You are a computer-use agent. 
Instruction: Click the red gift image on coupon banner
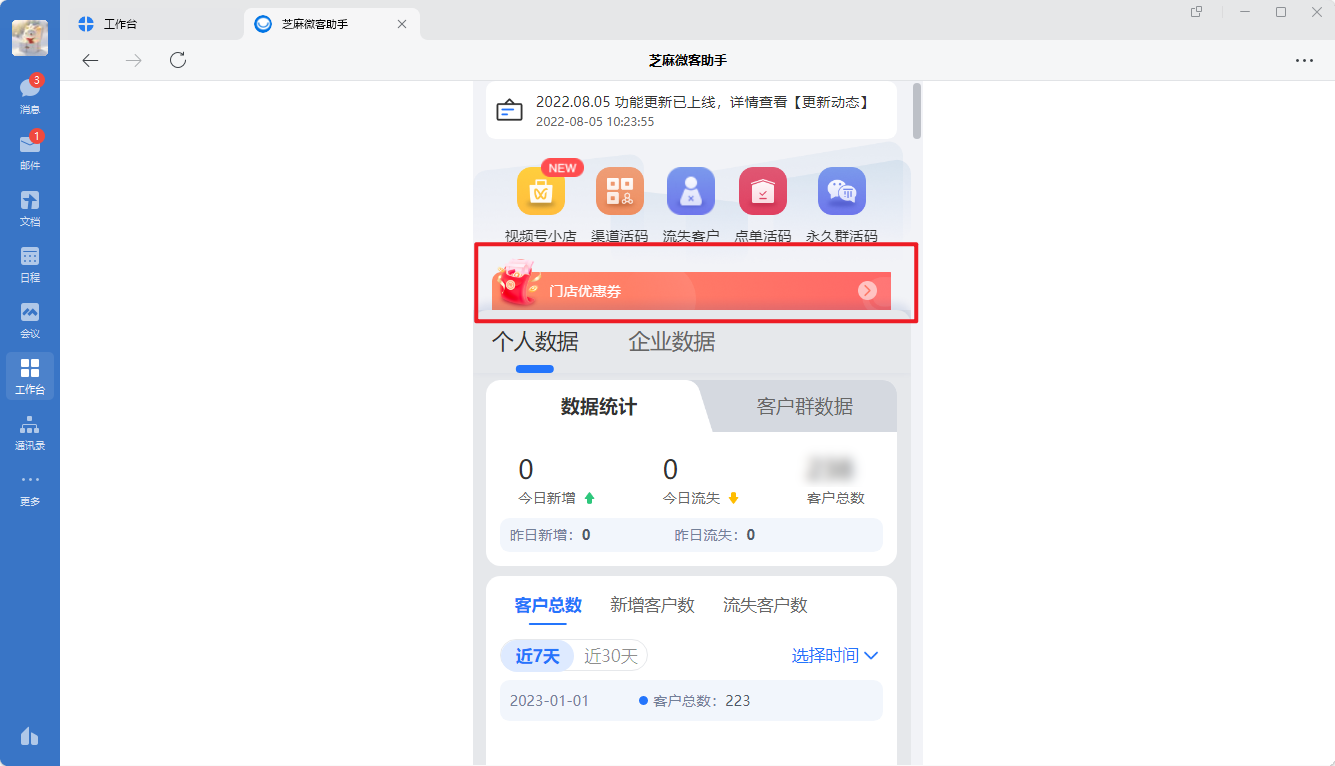click(x=517, y=283)
